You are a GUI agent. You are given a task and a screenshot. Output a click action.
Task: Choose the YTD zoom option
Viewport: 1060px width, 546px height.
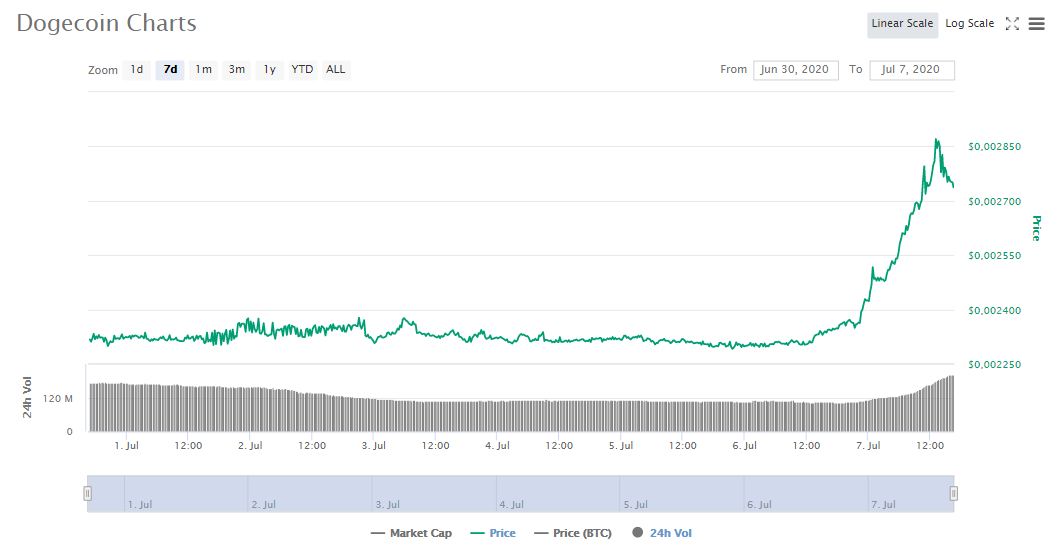click(302, 70)
